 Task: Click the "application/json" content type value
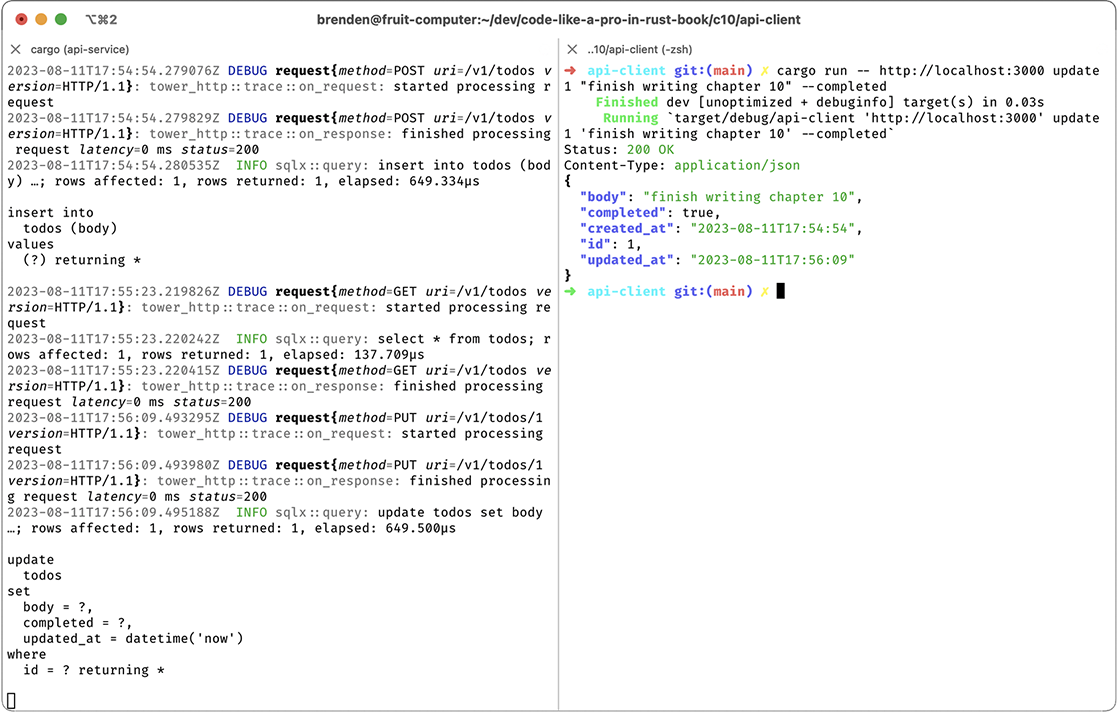point(737,165)
